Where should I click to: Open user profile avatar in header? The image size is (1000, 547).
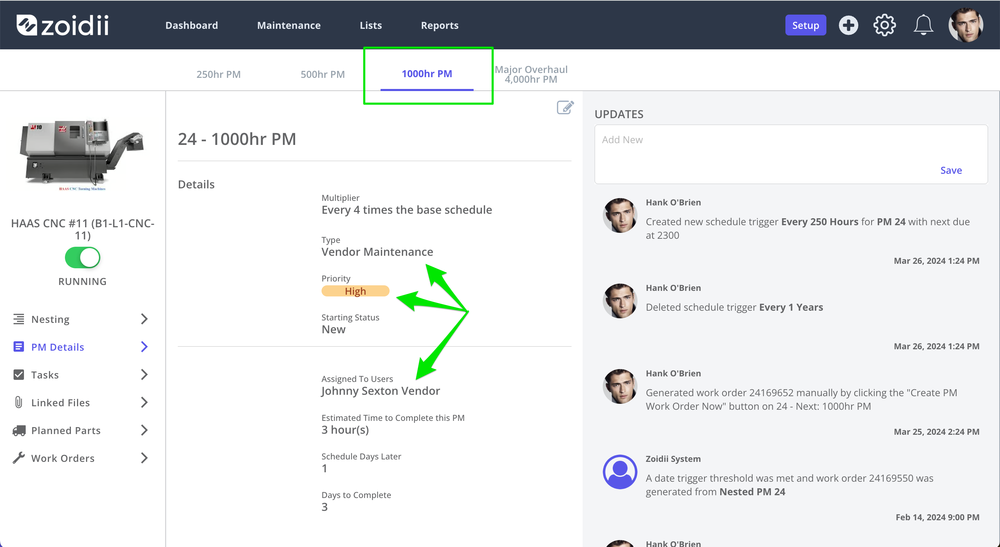(966, 26)
